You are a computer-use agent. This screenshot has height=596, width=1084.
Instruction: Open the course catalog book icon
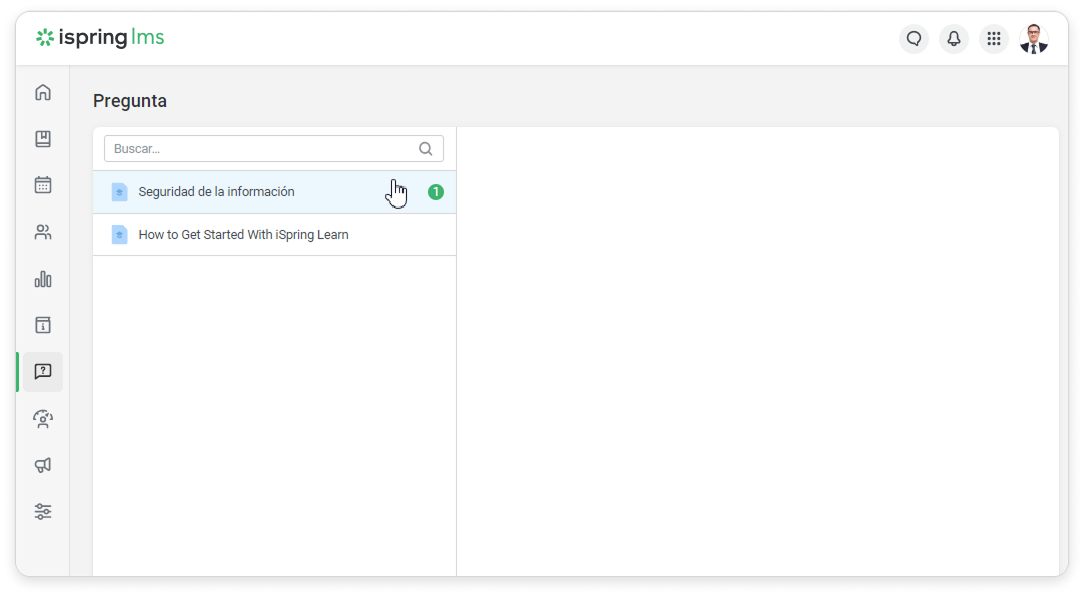43,139
